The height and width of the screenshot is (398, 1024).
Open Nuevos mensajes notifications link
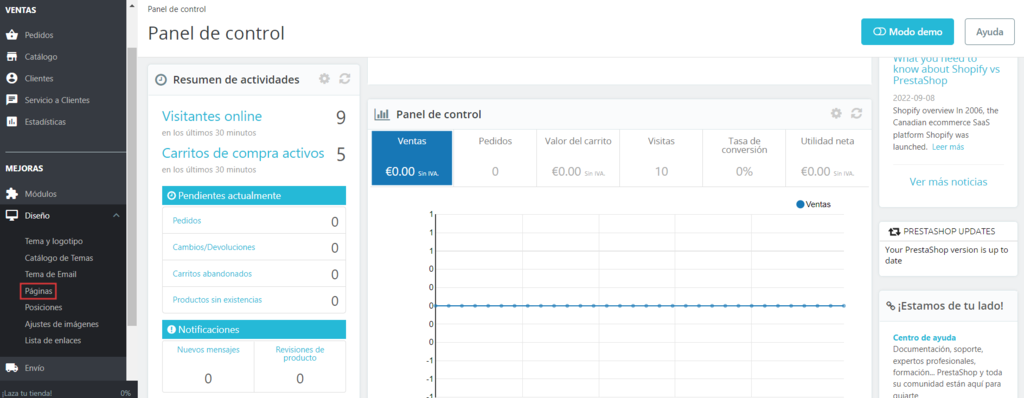click(x=208, y=350)
